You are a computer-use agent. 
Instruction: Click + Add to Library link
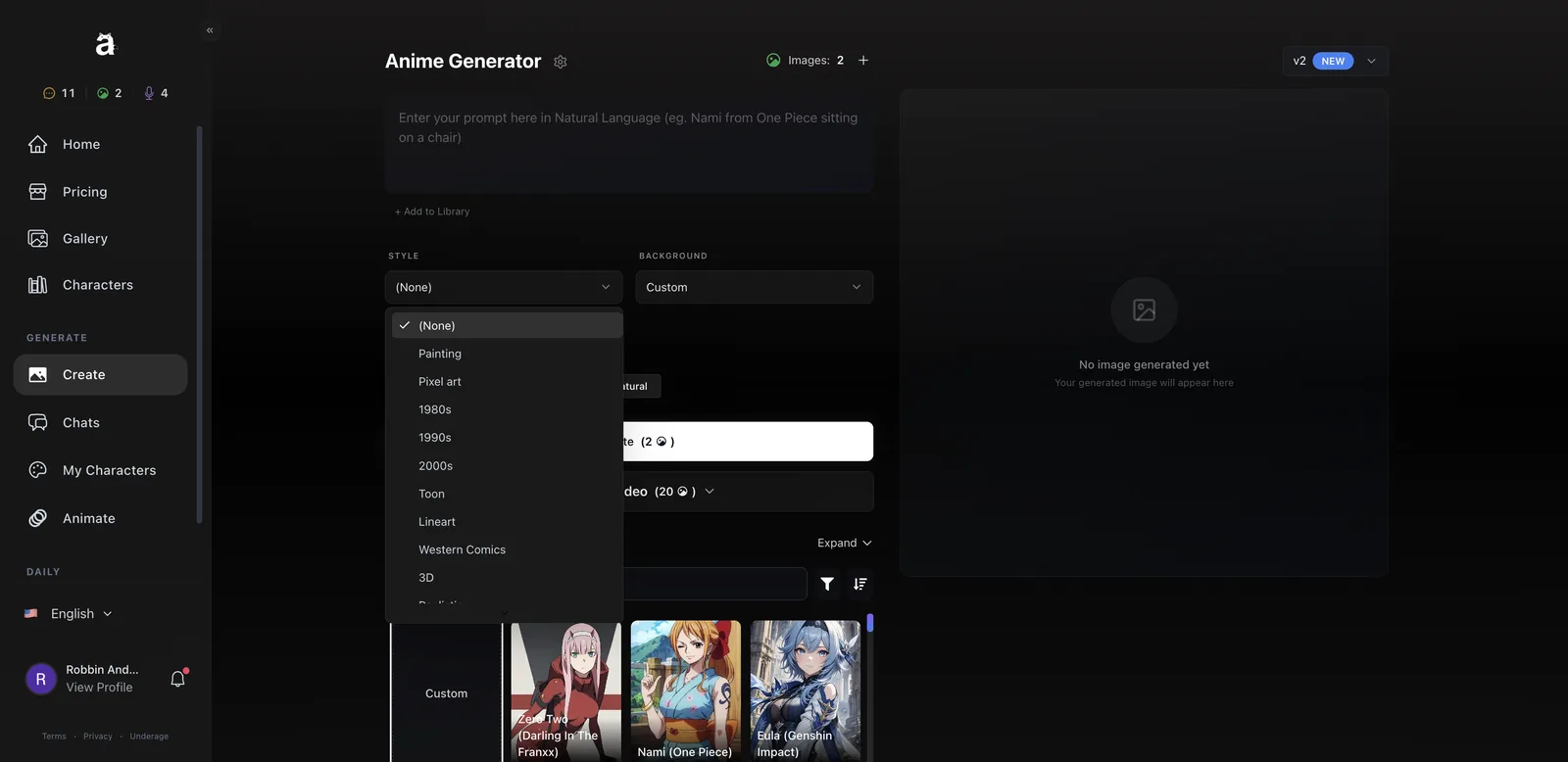point(432,212)
